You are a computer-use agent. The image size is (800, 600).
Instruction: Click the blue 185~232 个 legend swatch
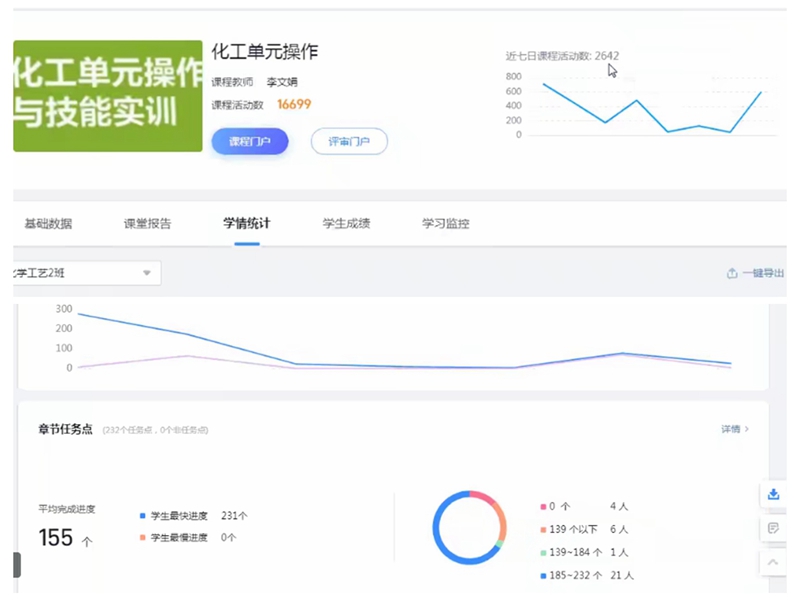pos(543,576)
